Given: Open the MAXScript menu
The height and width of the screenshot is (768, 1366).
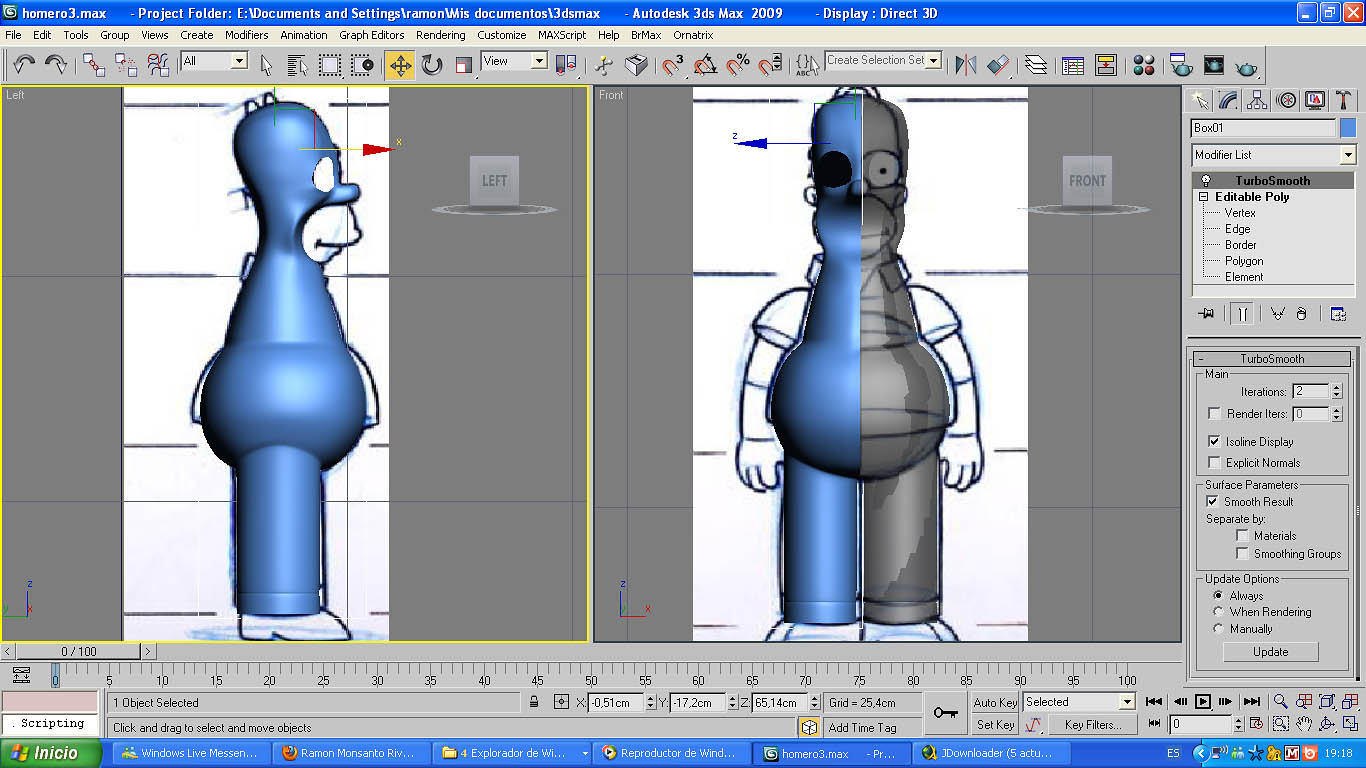Looking at the screenshot, I should 562,35.
